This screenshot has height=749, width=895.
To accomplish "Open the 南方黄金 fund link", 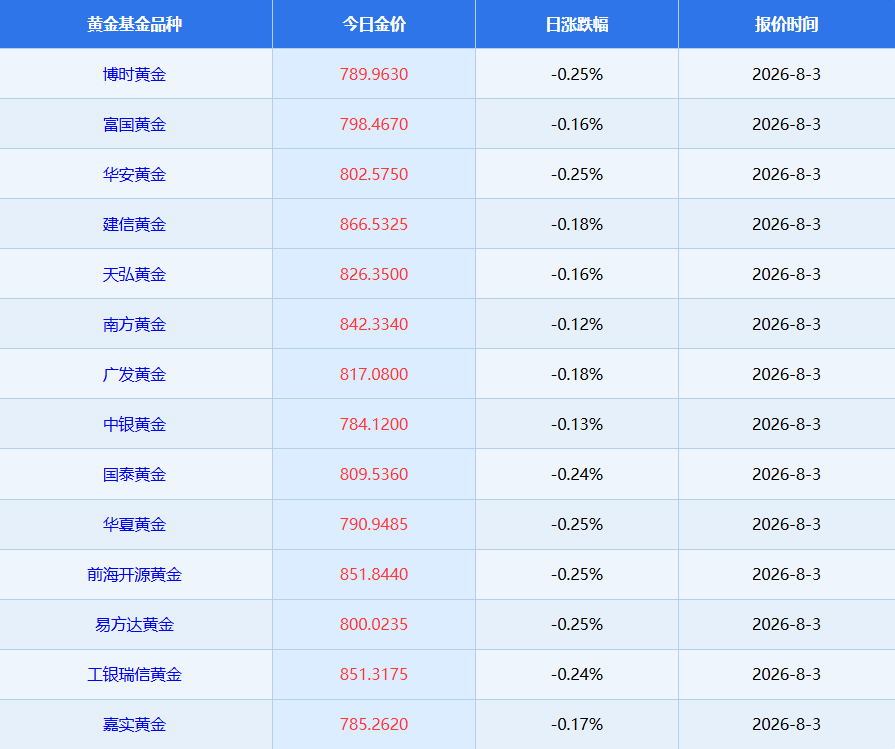I will [x=134, y=324].
